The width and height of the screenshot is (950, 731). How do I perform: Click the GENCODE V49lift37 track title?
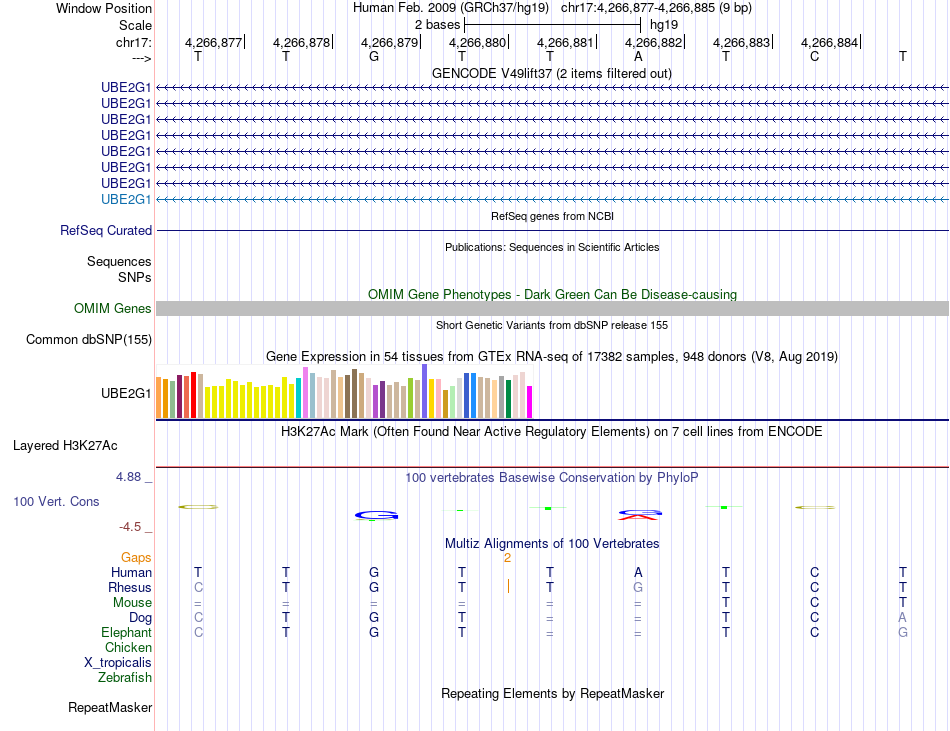(552, 73)
